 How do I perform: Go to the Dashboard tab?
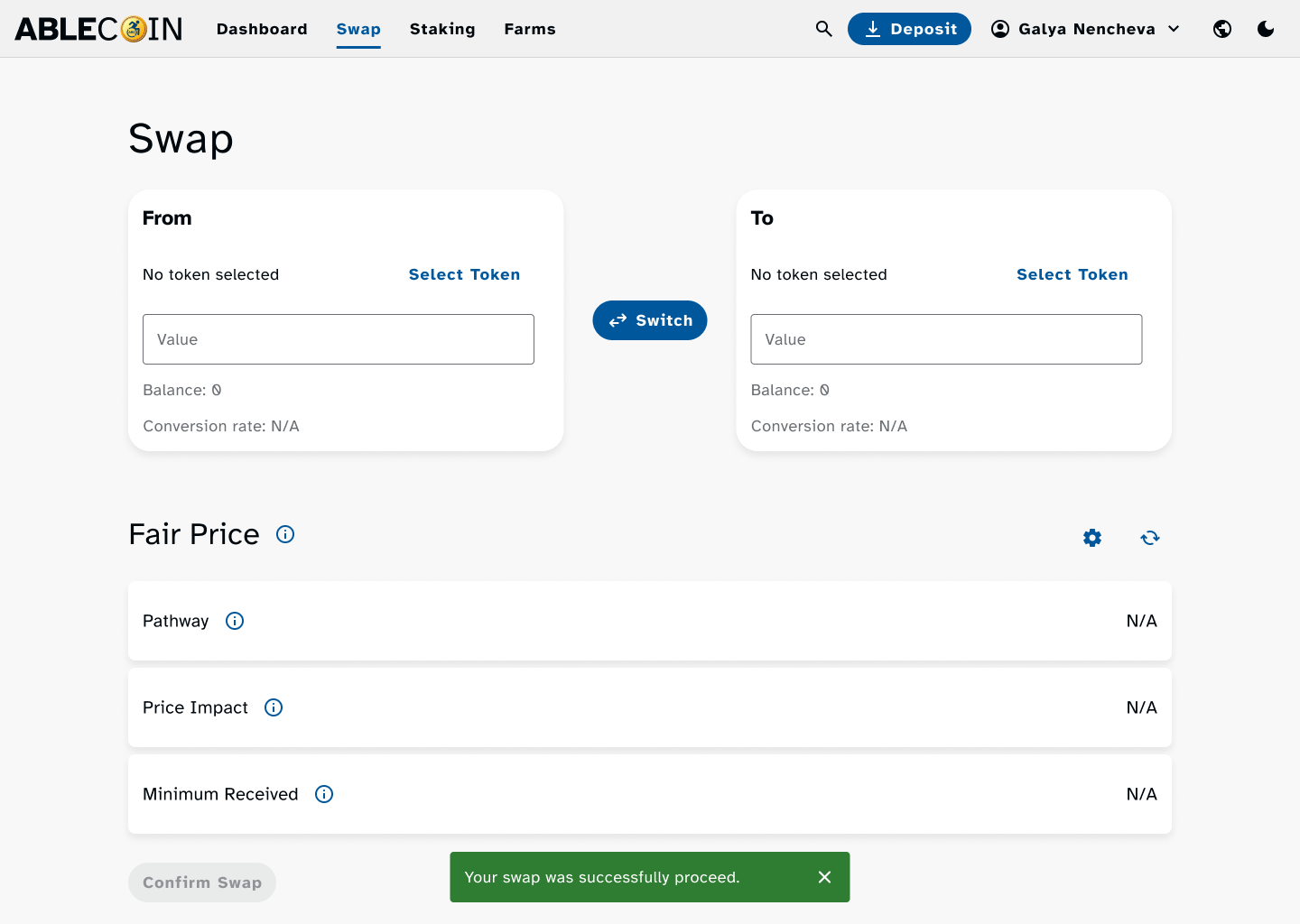tap(262, 29)
